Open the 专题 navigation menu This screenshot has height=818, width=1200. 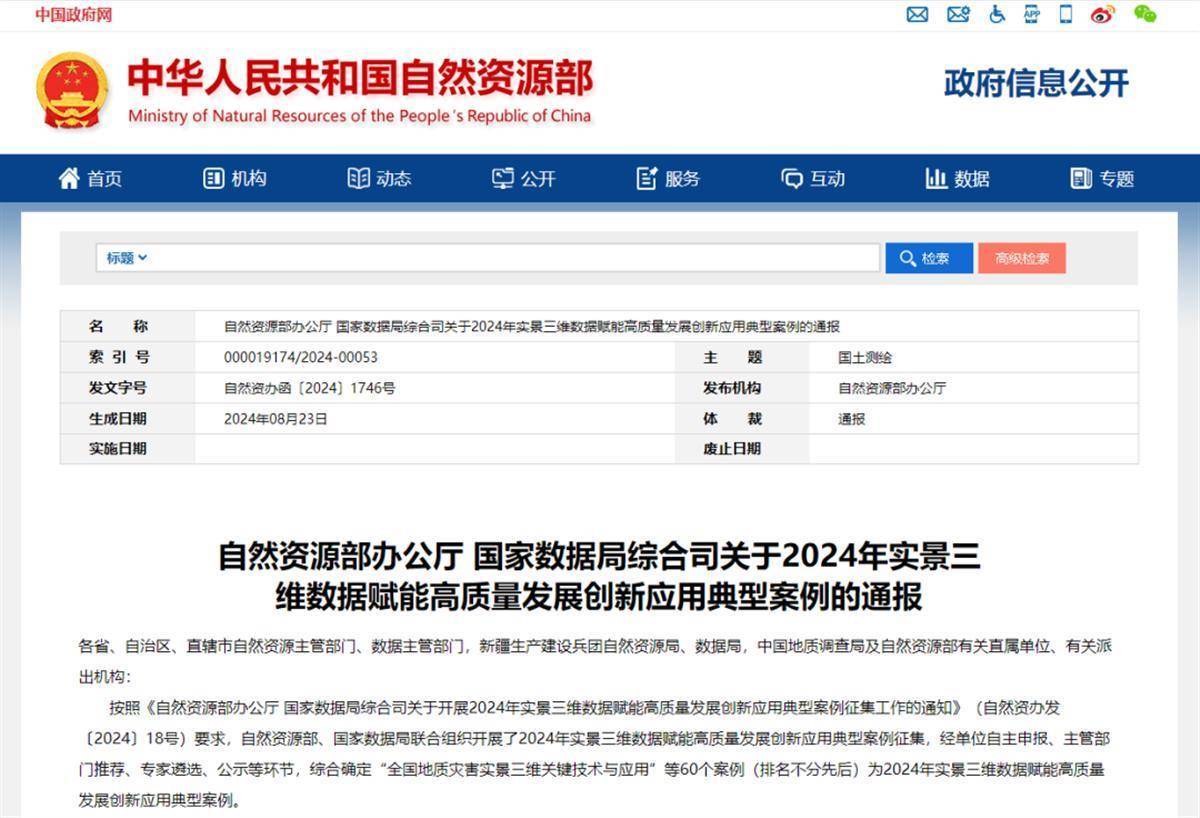(x=1102, y=179)
